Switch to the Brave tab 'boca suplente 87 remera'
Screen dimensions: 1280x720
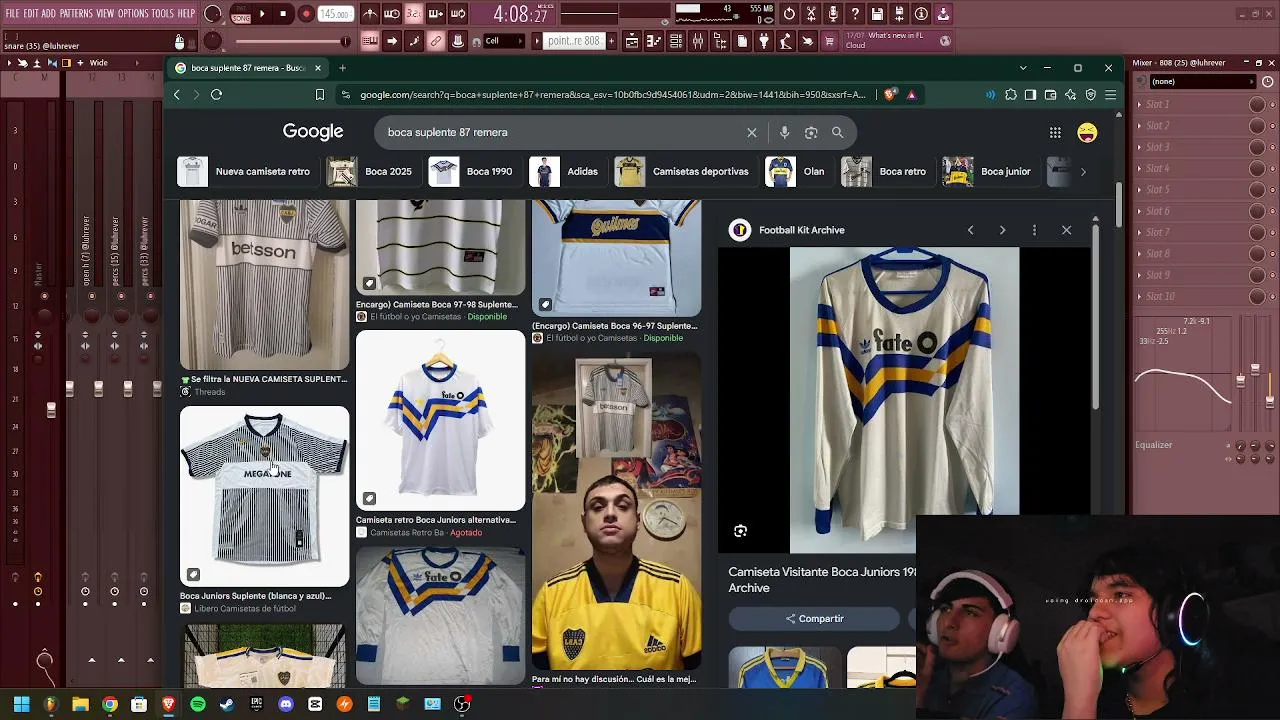tap(248, 68)
